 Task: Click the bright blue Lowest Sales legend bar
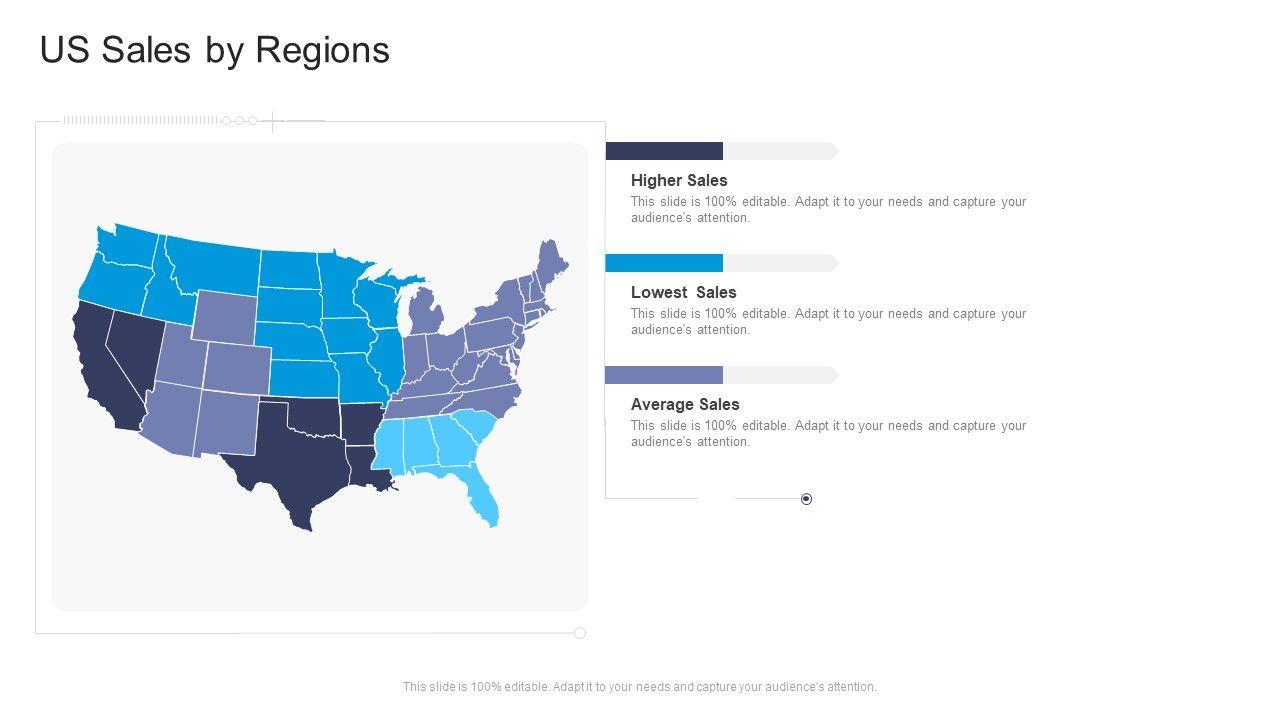tap(664, 263)
